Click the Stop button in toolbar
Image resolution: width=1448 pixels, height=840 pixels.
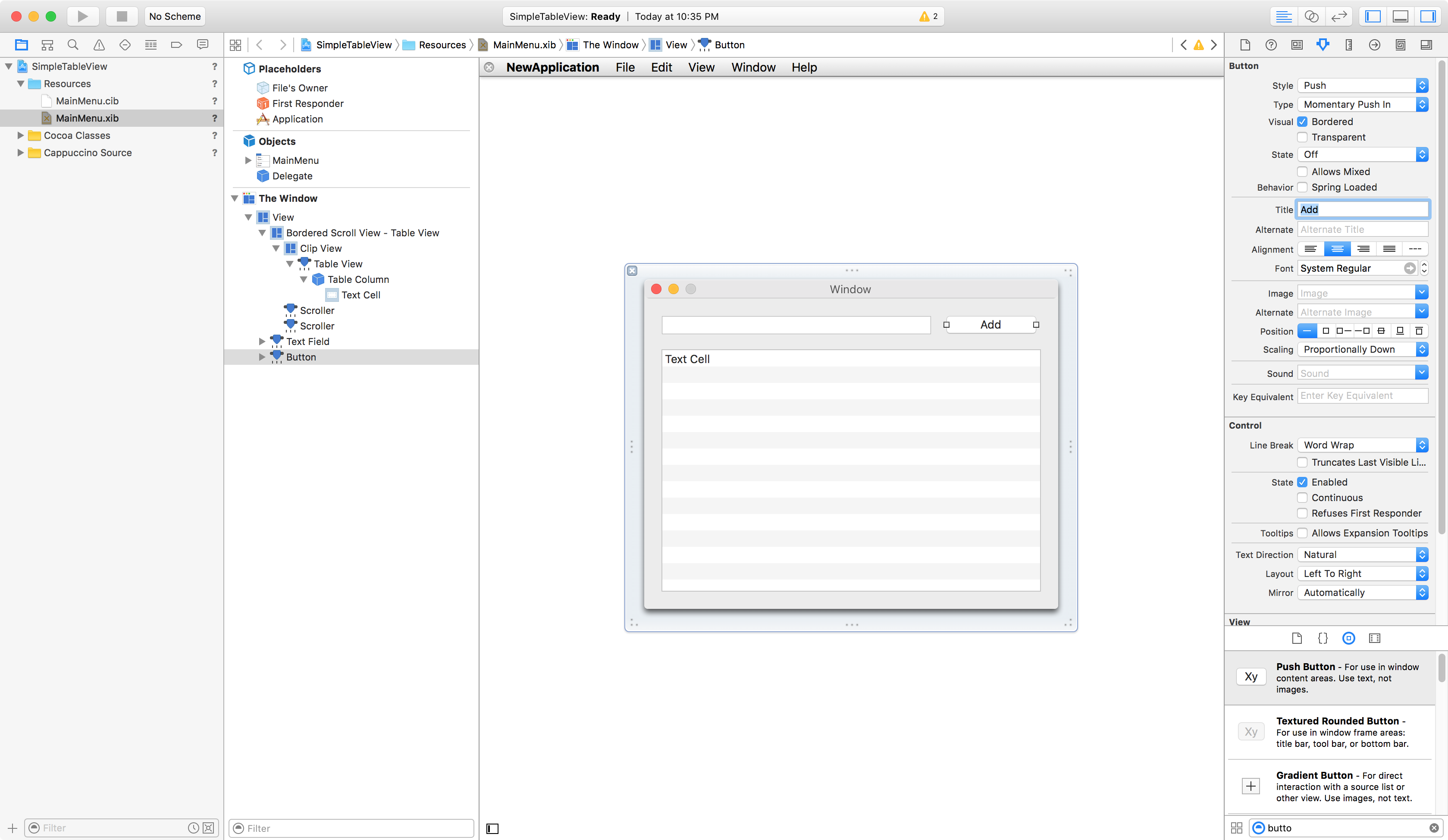click(122, 16)
